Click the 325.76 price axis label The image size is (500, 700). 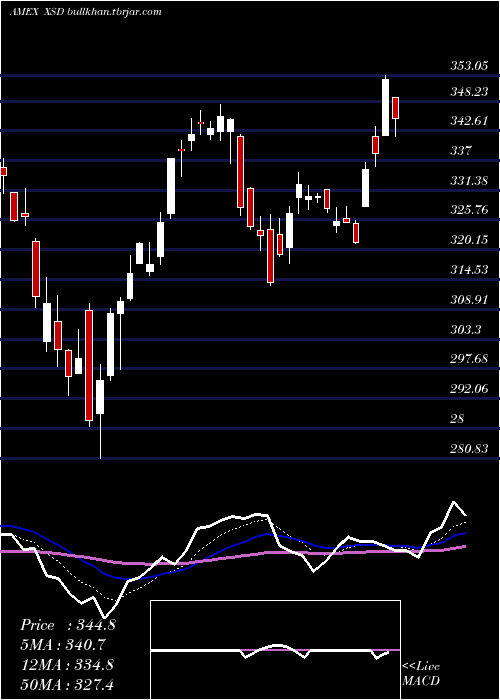point(468,210)
